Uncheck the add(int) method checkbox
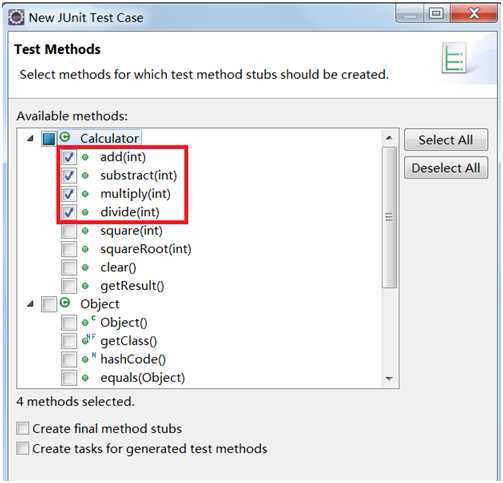The height and width of the screenshot is (483, 503). coord(69,157)
